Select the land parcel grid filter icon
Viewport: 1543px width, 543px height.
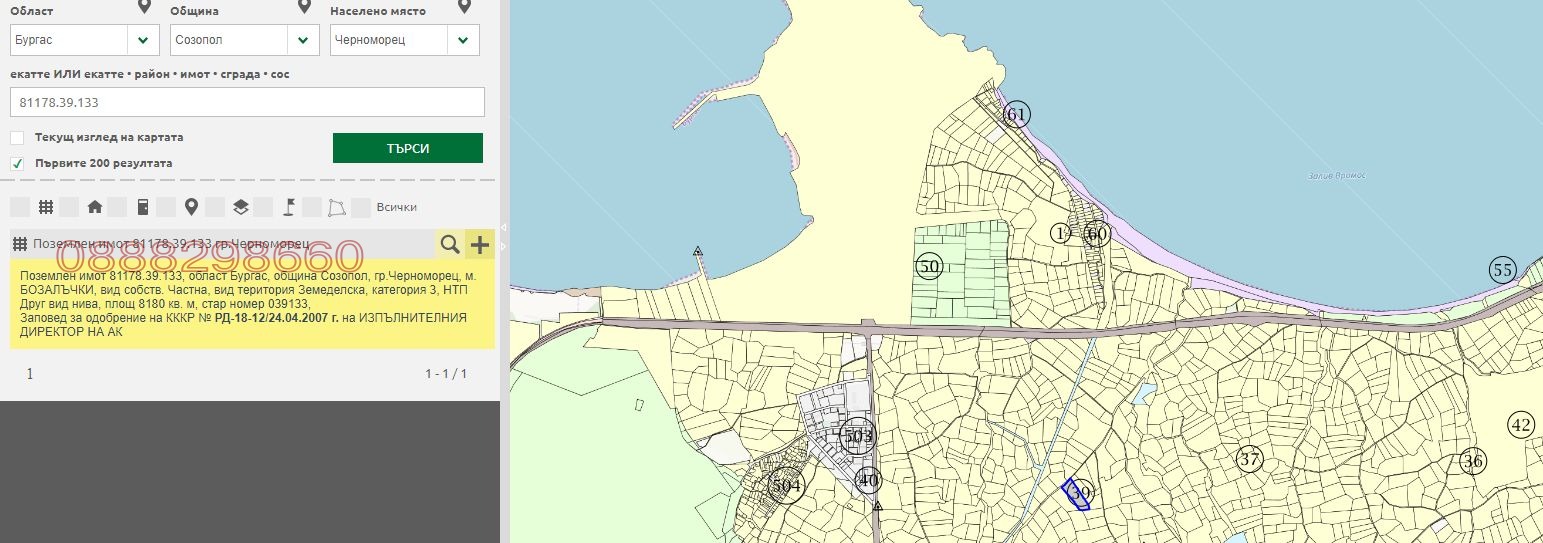coord(46,207)
